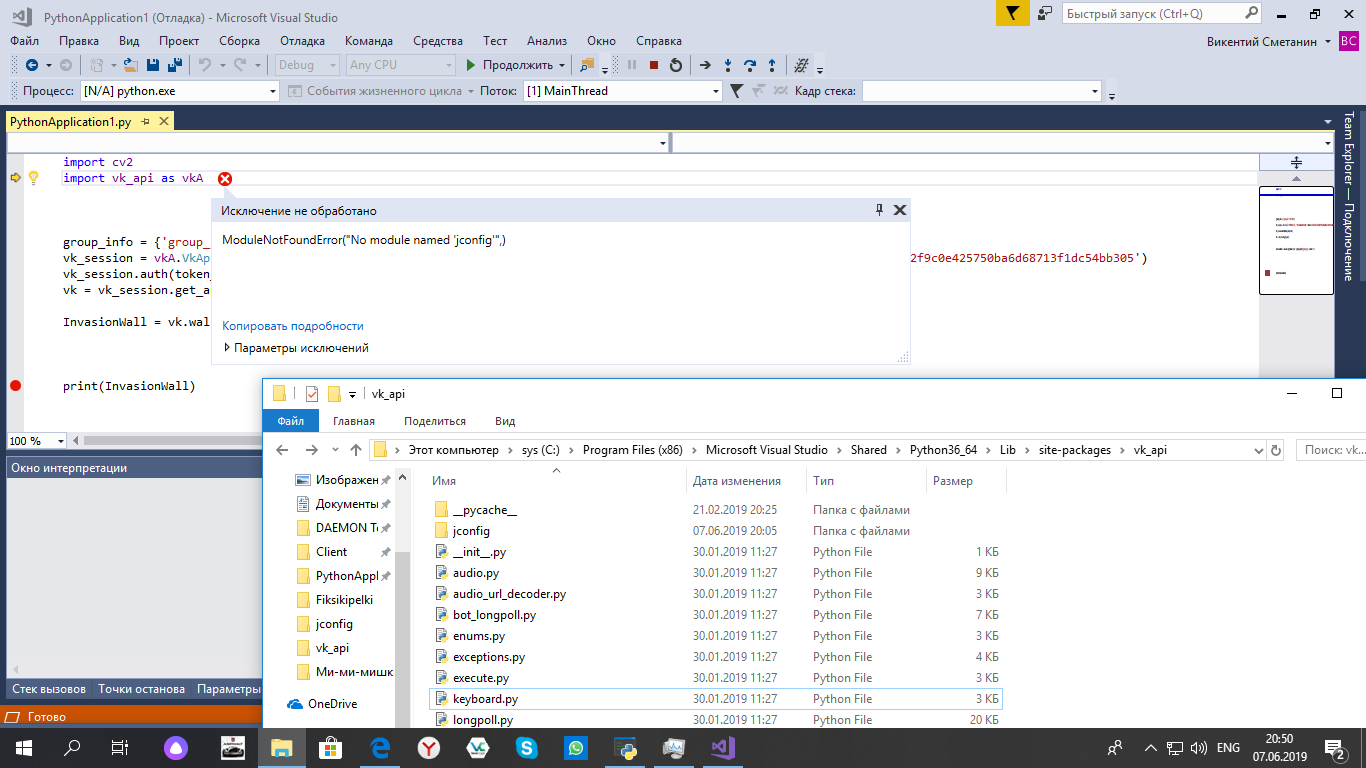Click the Step Out debug icon
This screenshot has width=1366, height=768.
click(772, 65)
